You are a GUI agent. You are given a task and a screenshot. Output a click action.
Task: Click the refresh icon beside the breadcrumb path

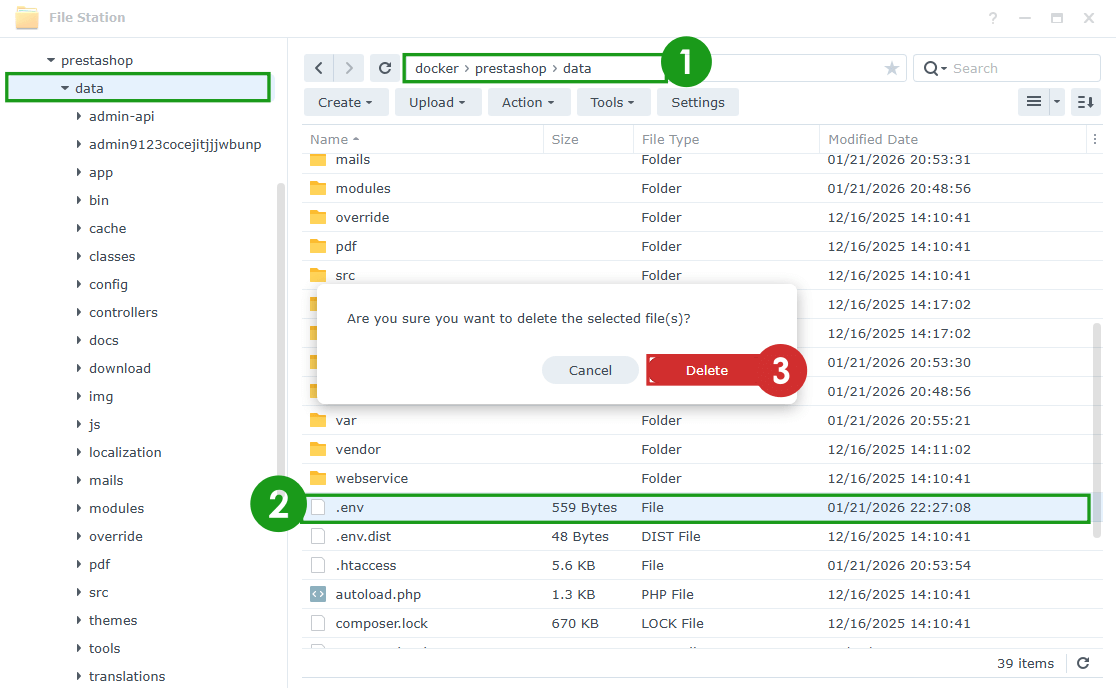(x=384, y=67)
